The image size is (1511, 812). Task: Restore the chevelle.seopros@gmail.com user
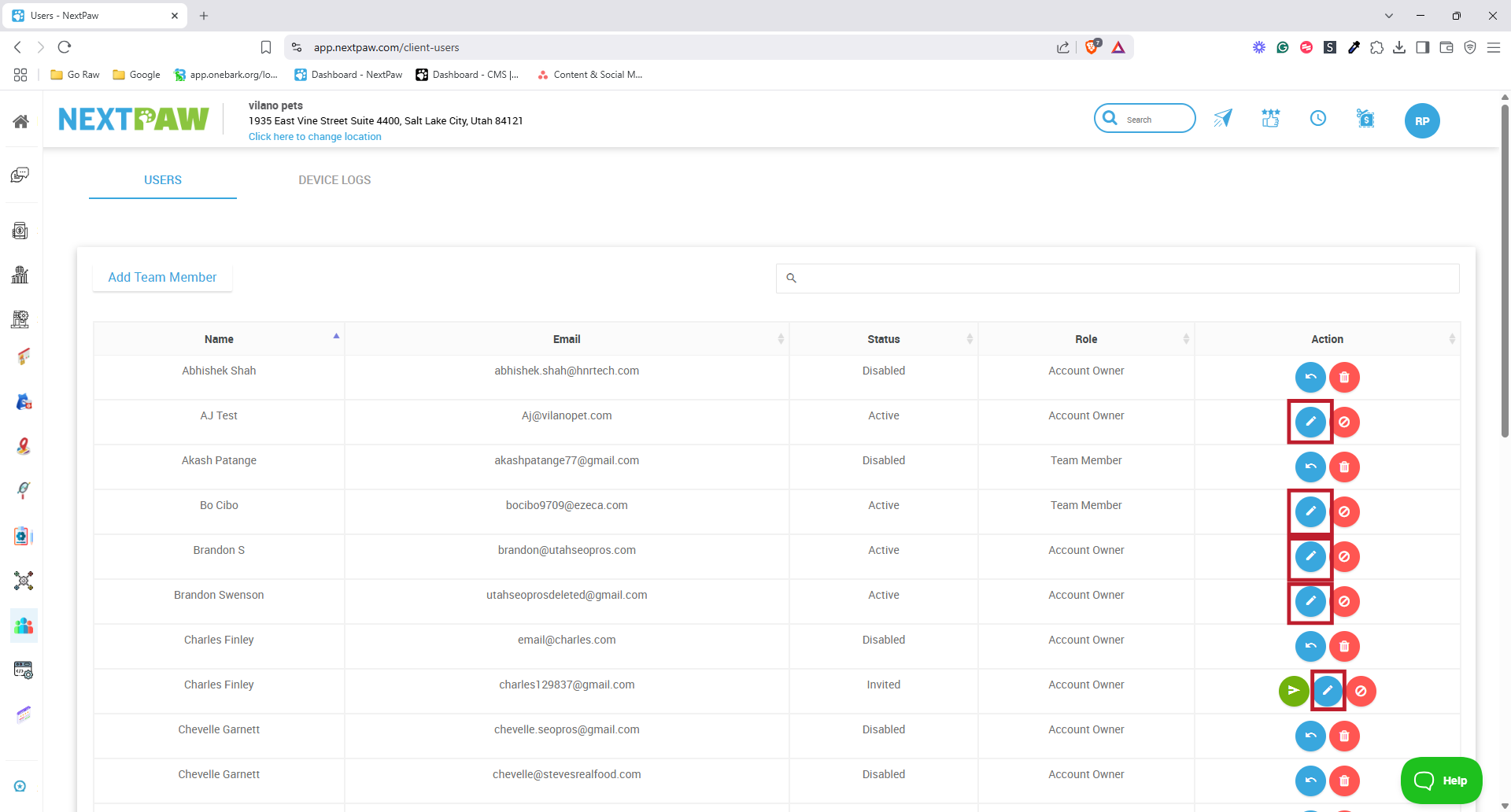point(1310,736)
